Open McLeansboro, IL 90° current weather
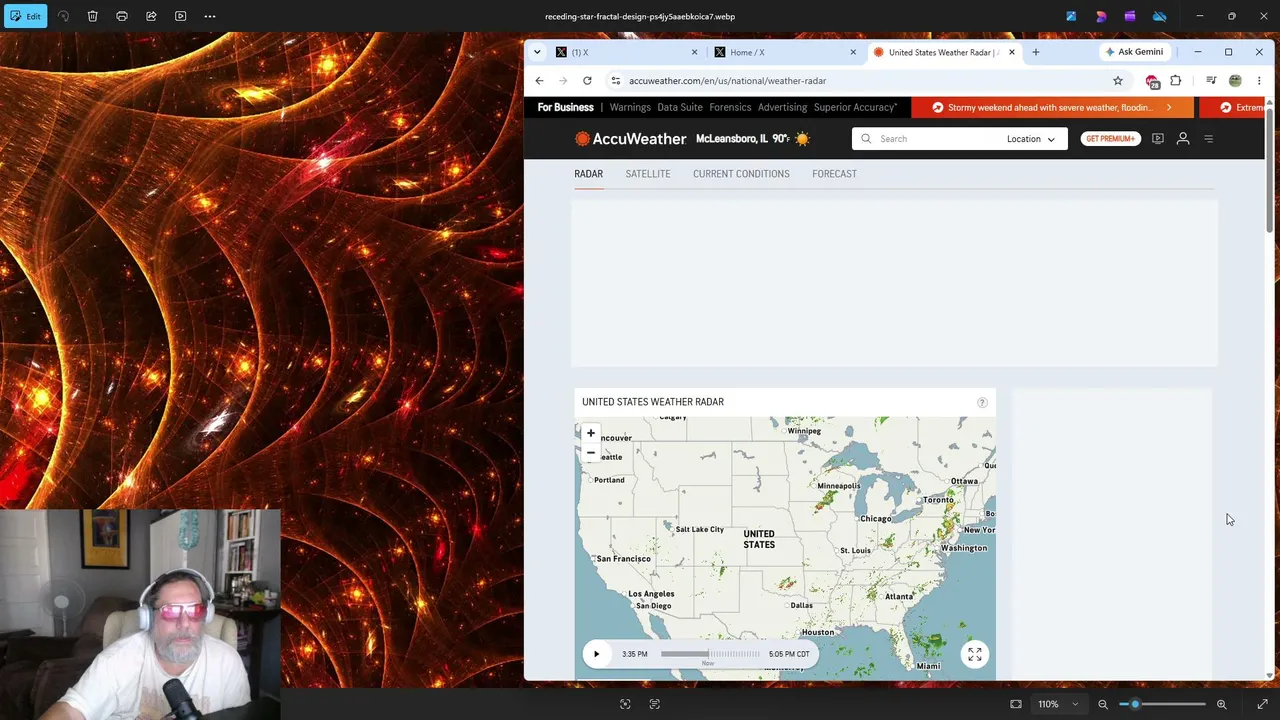 [753, 139]
